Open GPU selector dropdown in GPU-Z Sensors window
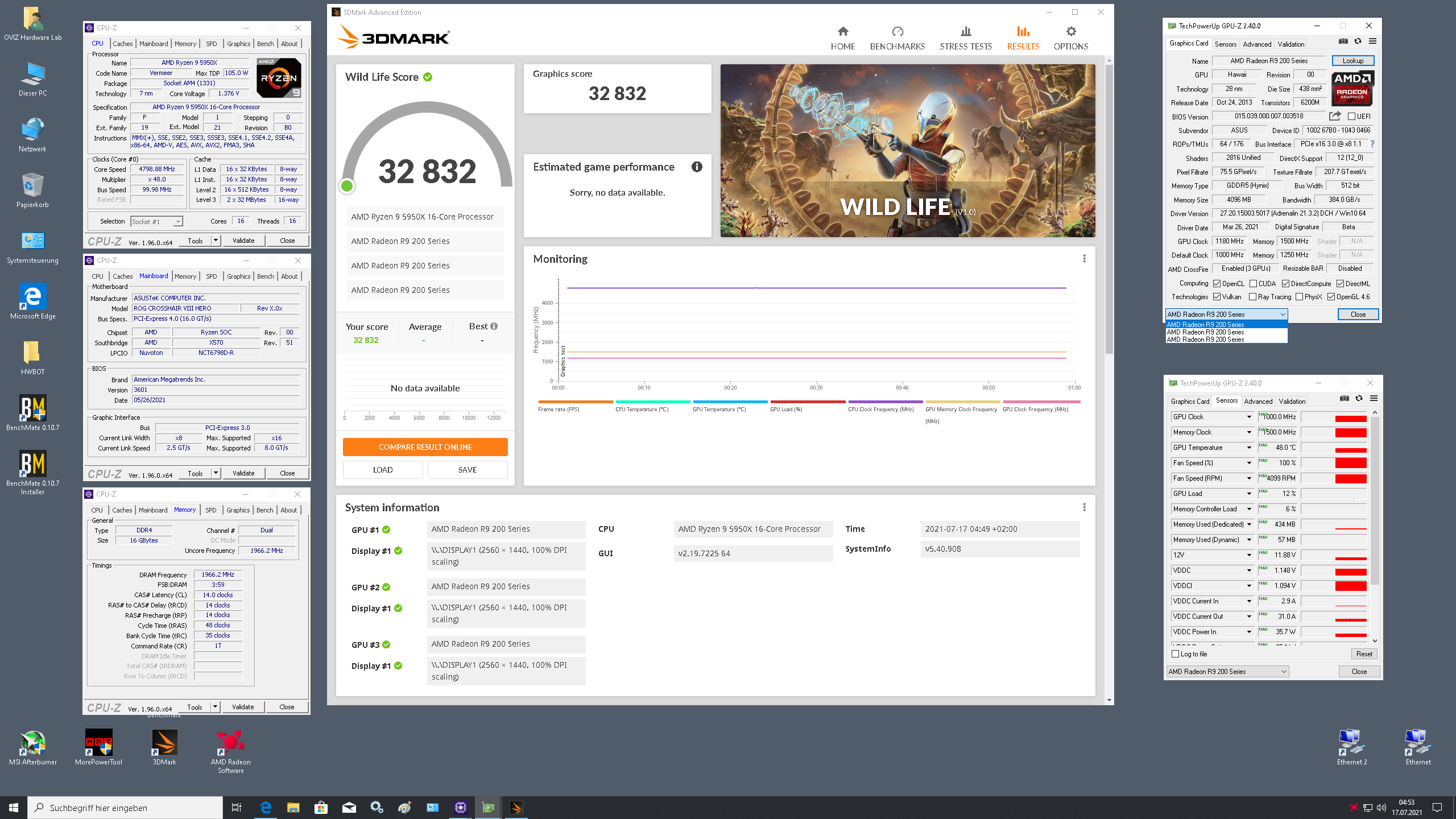This screenshot has width=1456, height=819. tap(1227, 672)
